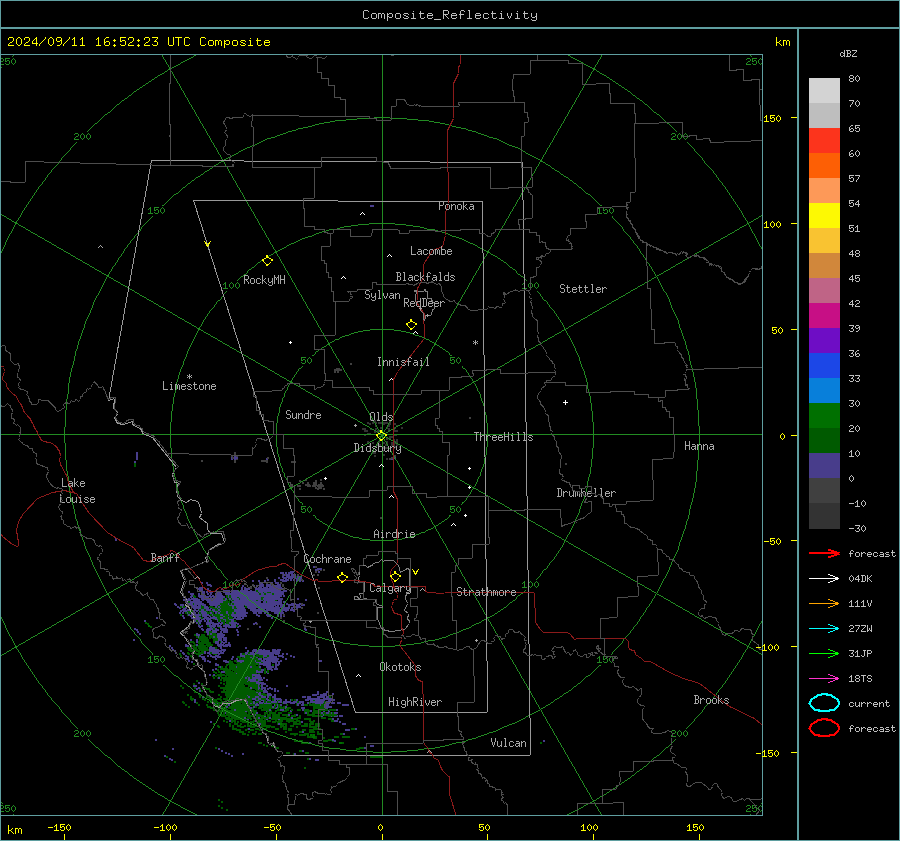Click the asterisk marker above Limestone
Screen dimensions: 900x841
tap(189, 377)
